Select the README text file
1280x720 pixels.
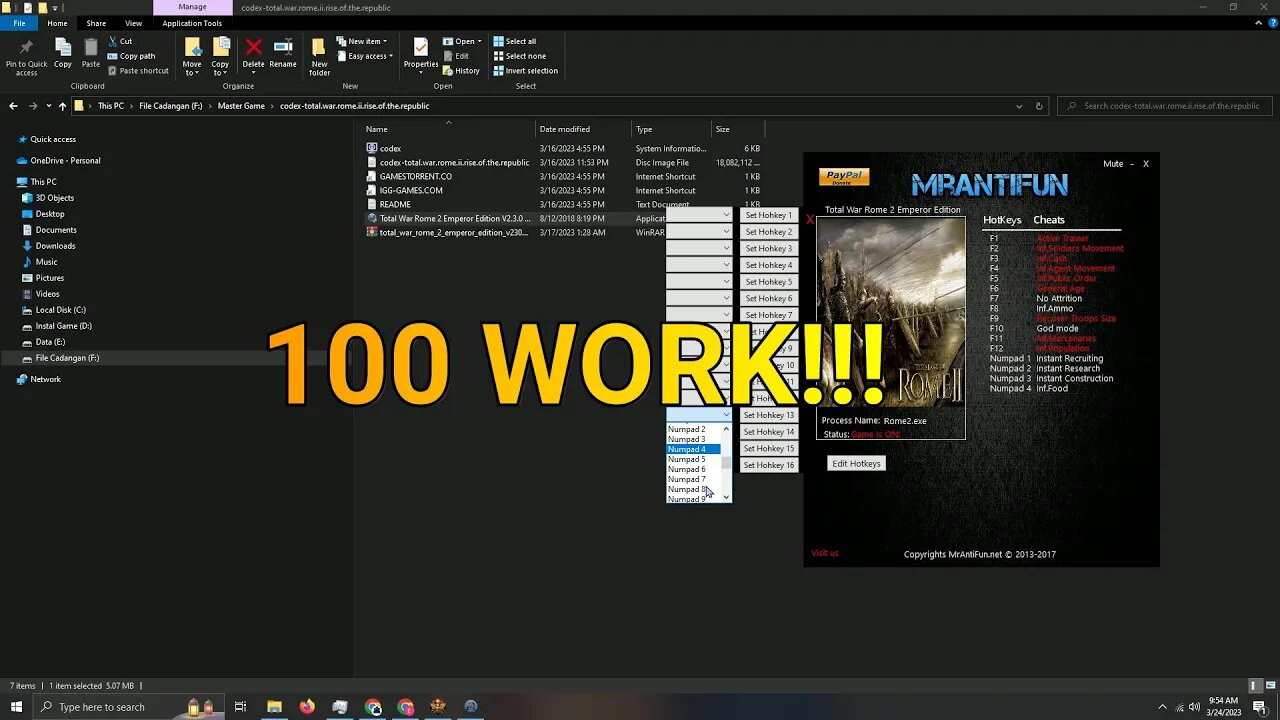tap(395, 205)
